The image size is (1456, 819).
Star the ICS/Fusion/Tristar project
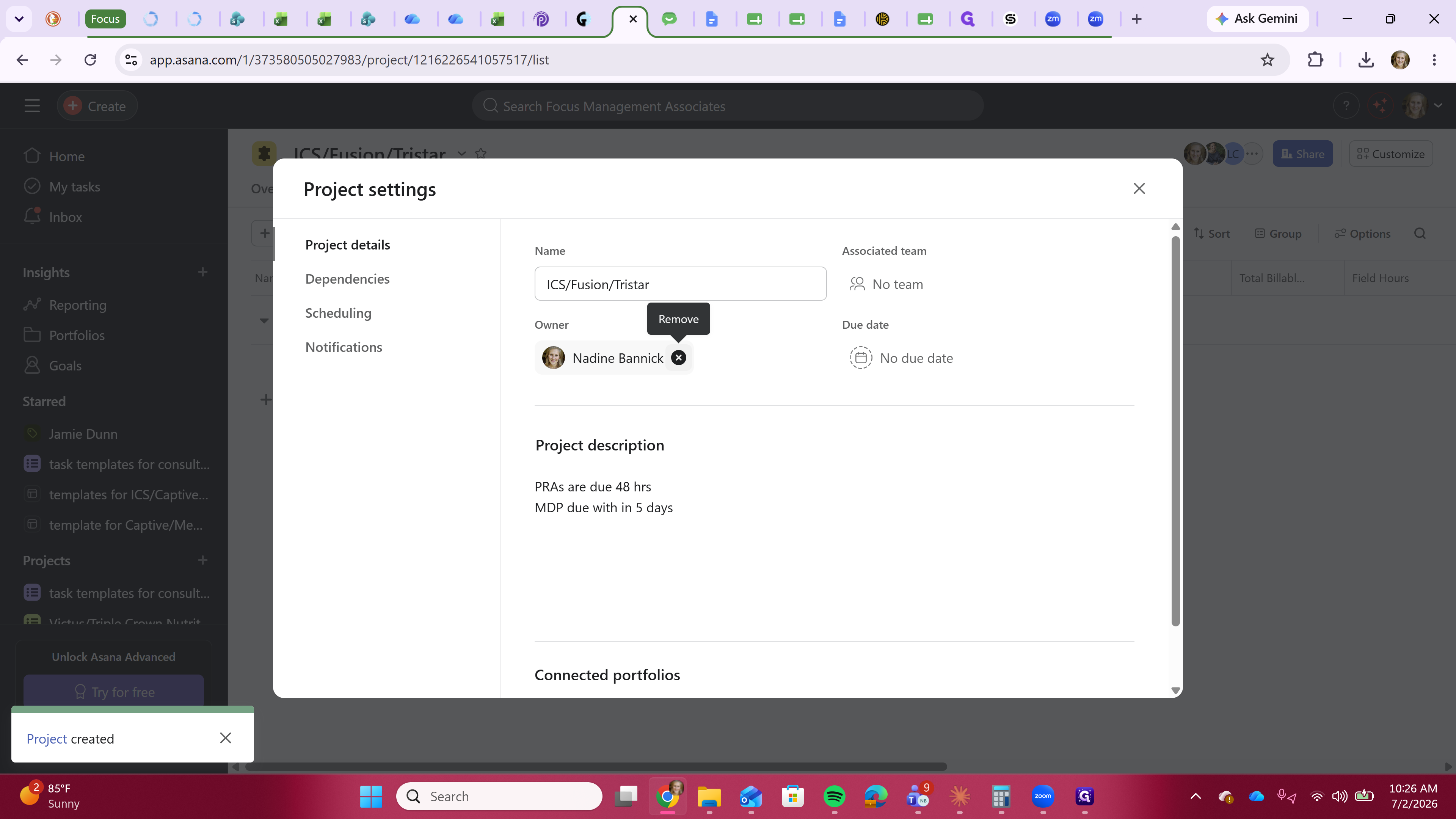point(480,153)
